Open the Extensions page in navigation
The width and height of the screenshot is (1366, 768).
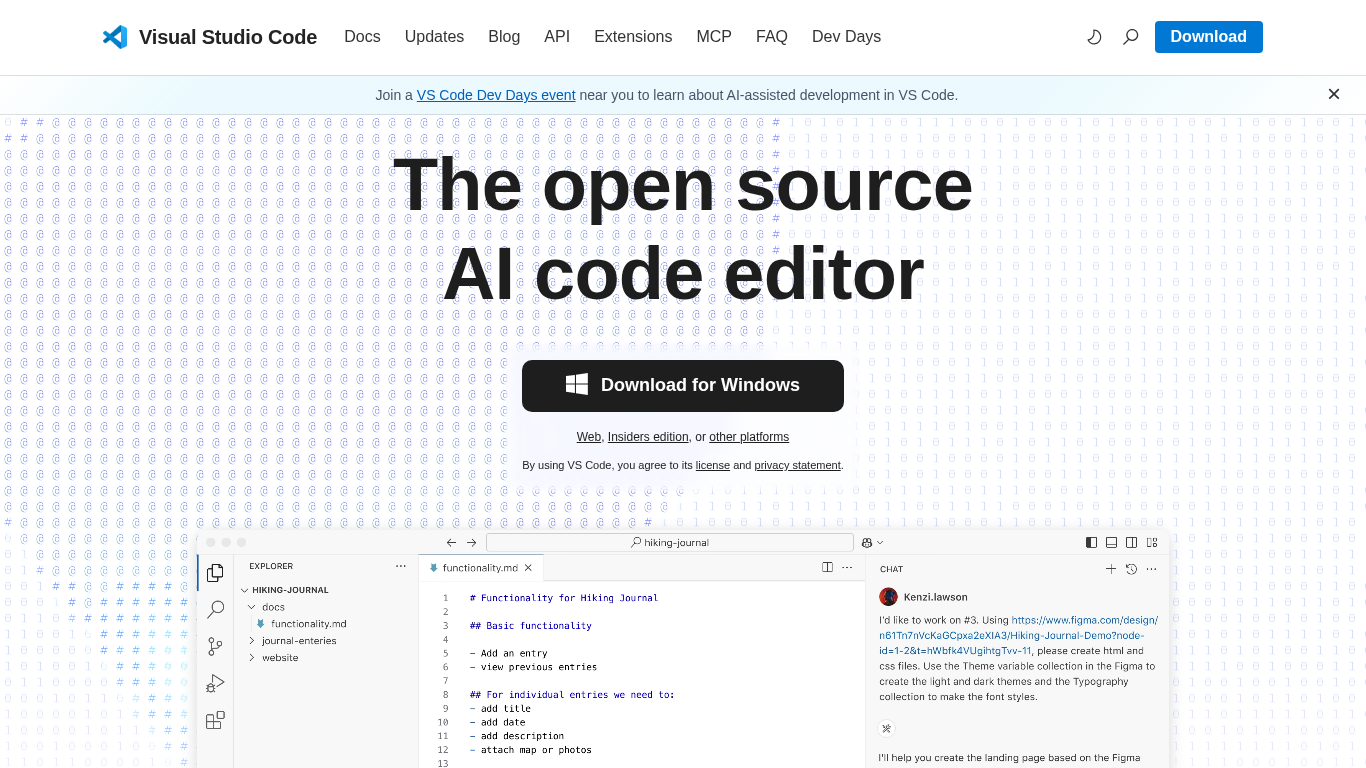[x=633, y=37]
